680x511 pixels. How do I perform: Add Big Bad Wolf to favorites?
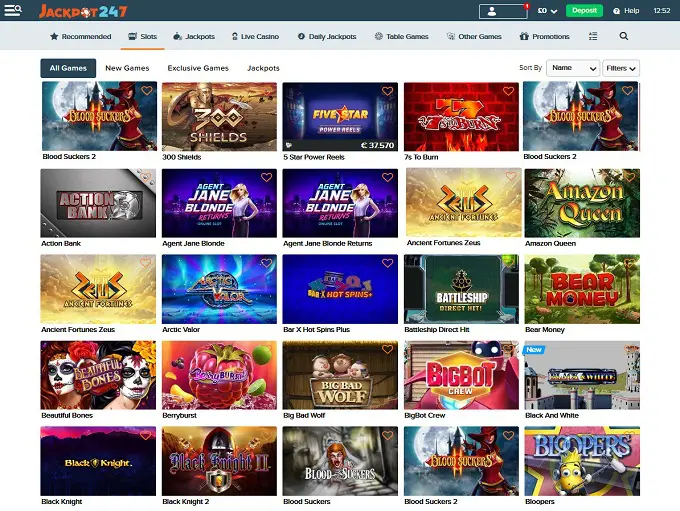387,349
